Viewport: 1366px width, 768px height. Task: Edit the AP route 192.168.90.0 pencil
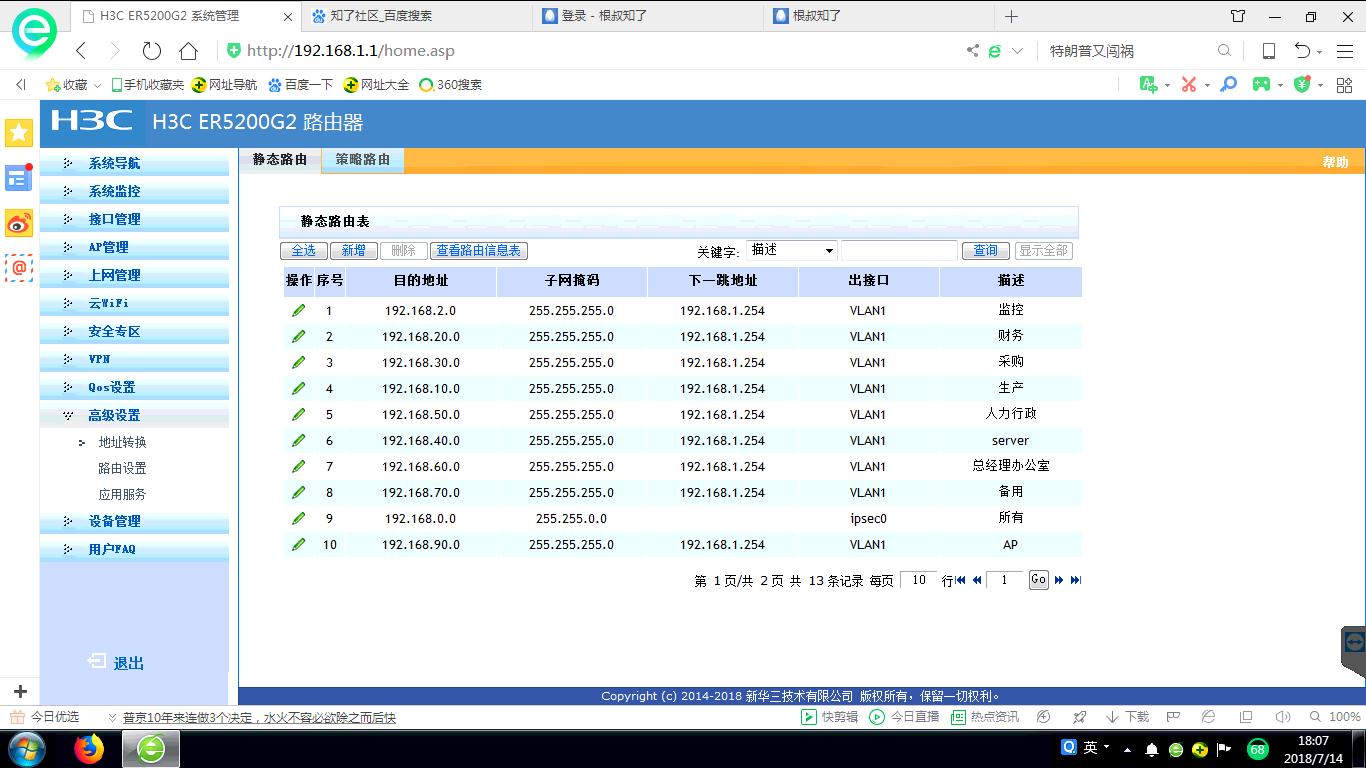298,545
